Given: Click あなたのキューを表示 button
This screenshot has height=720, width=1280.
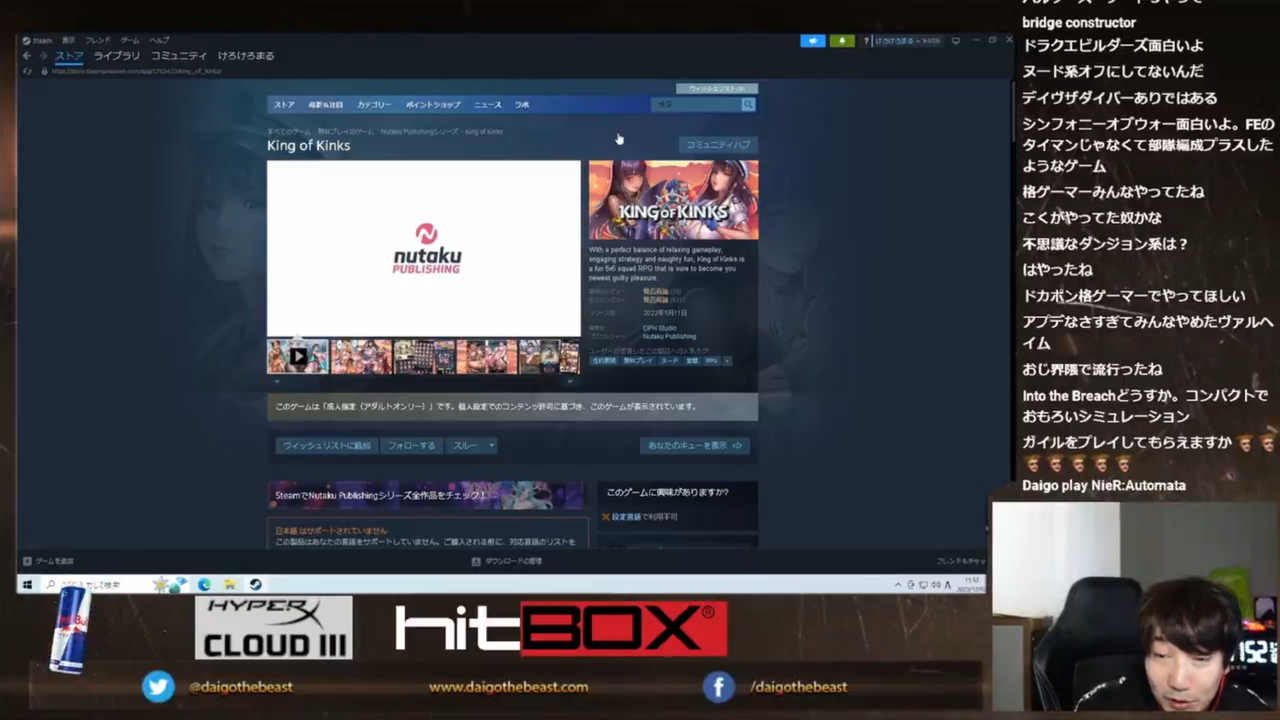Looking at the screenshot, I should pos(695,446).
